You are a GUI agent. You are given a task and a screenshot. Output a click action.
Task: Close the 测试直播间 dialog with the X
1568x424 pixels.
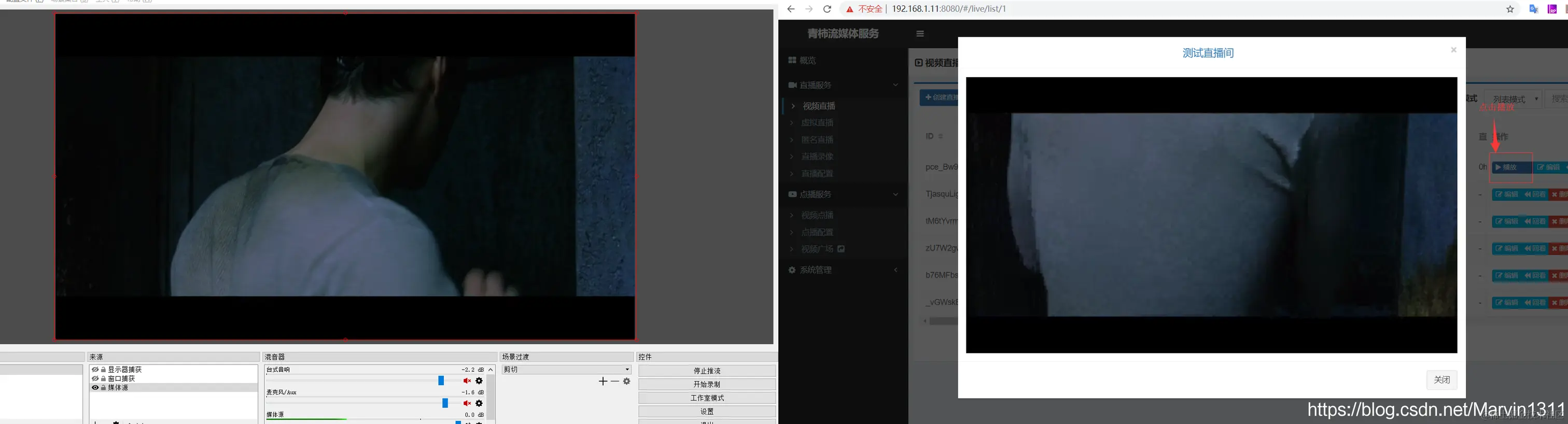[1453, 50]
